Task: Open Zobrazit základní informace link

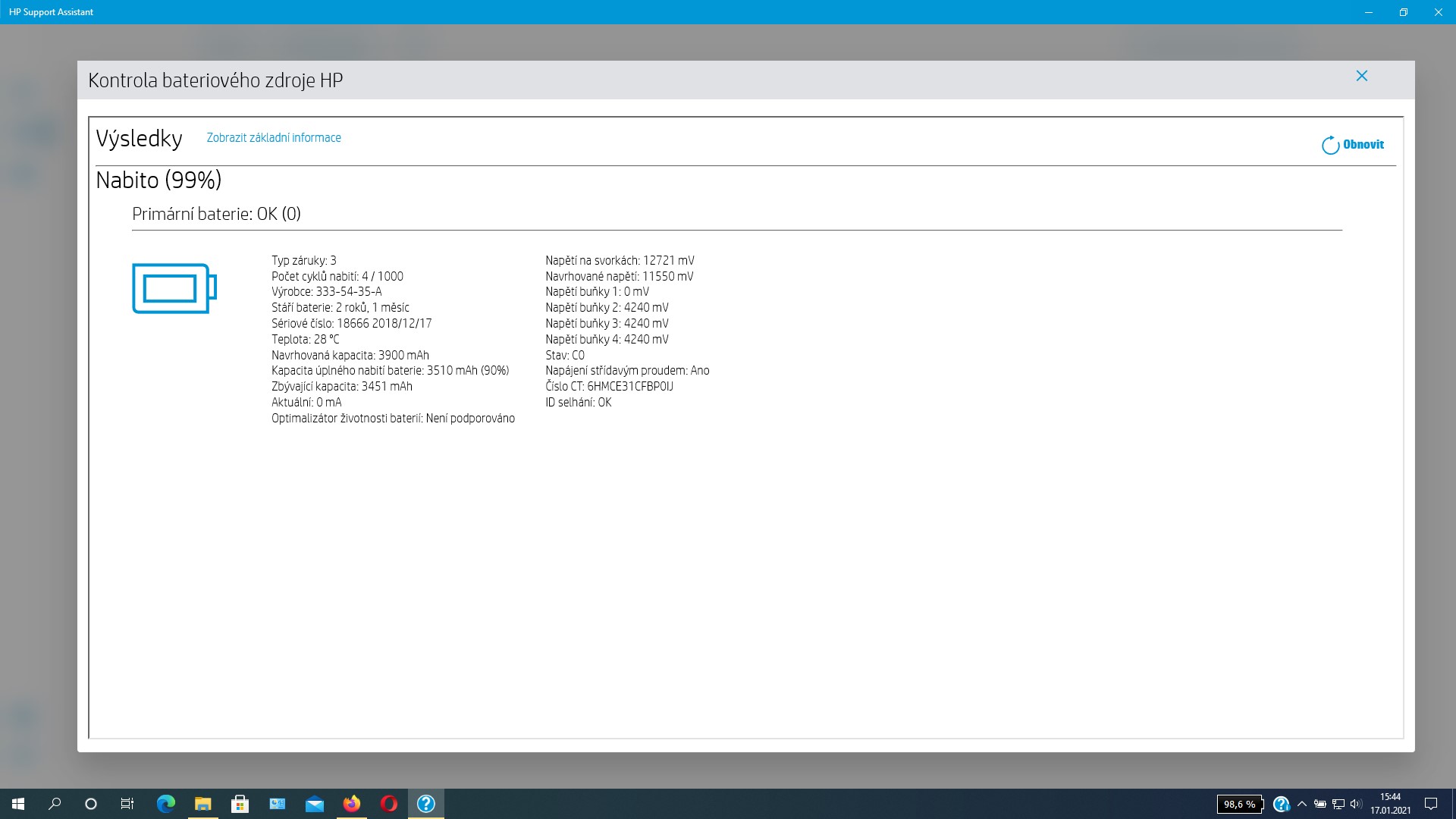Action: [274, 138]
